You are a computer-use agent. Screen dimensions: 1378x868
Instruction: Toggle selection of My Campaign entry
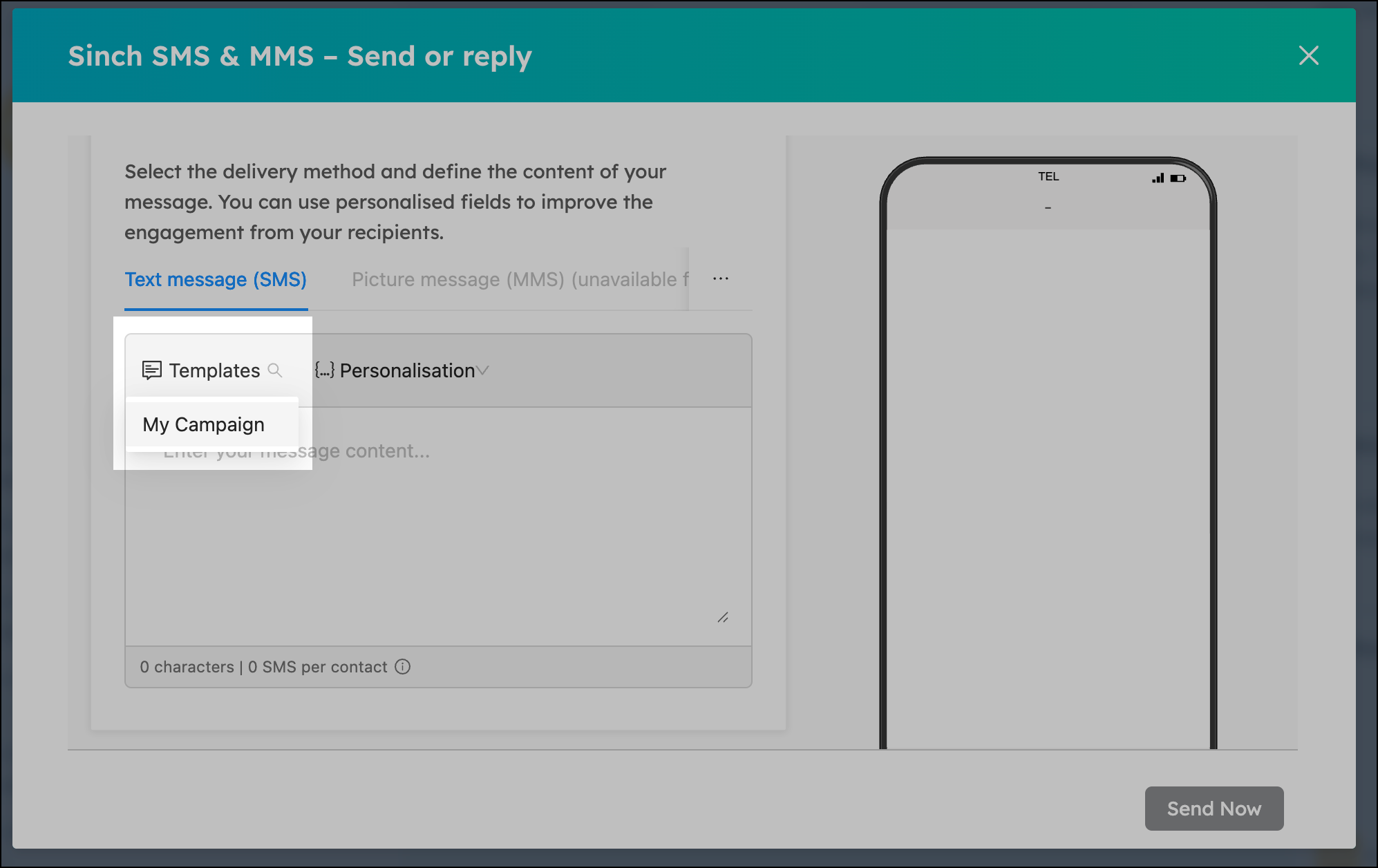[x=203, y=424]
